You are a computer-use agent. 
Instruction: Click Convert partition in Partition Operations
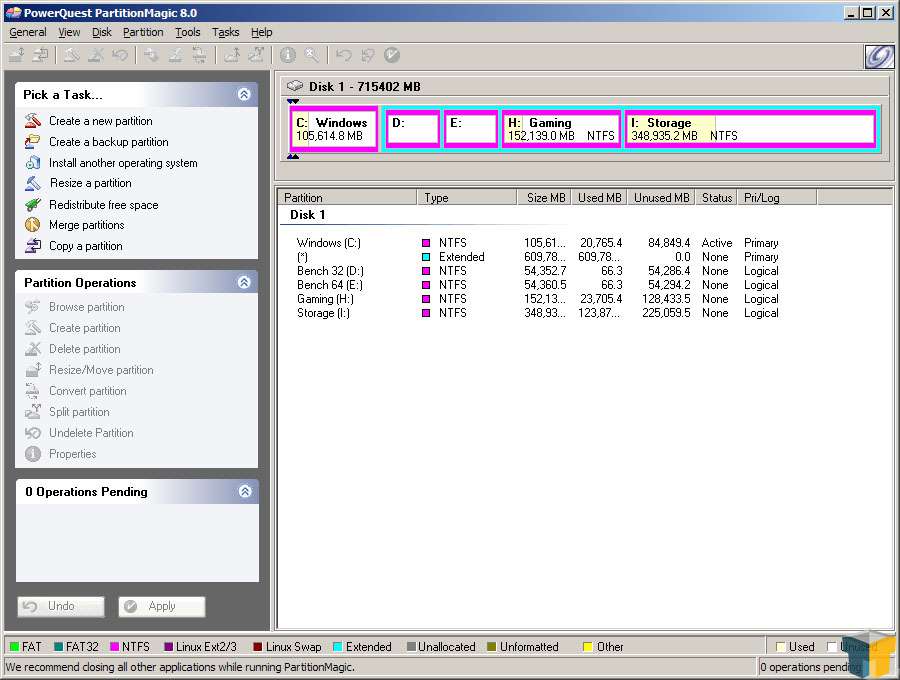[88, 391]
